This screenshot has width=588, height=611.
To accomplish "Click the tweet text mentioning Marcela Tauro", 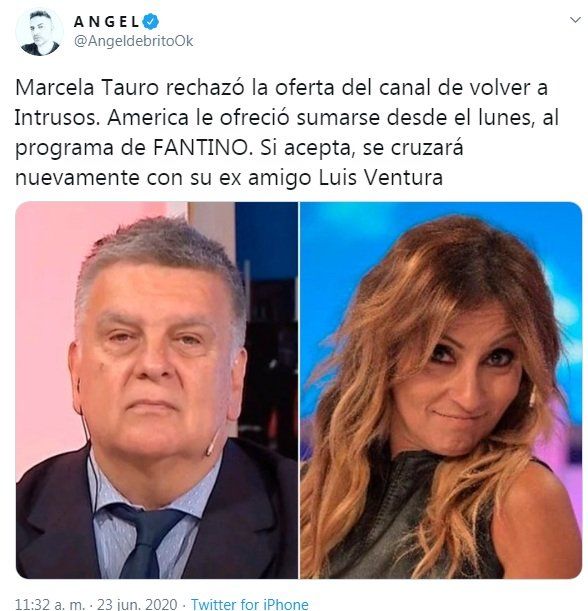I will click(287, 132).
